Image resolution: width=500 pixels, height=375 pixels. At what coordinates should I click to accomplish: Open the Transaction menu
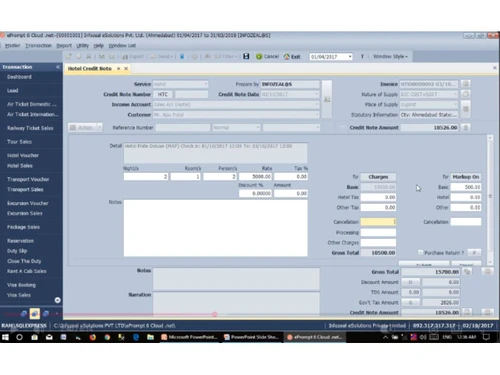click(38, 45)
